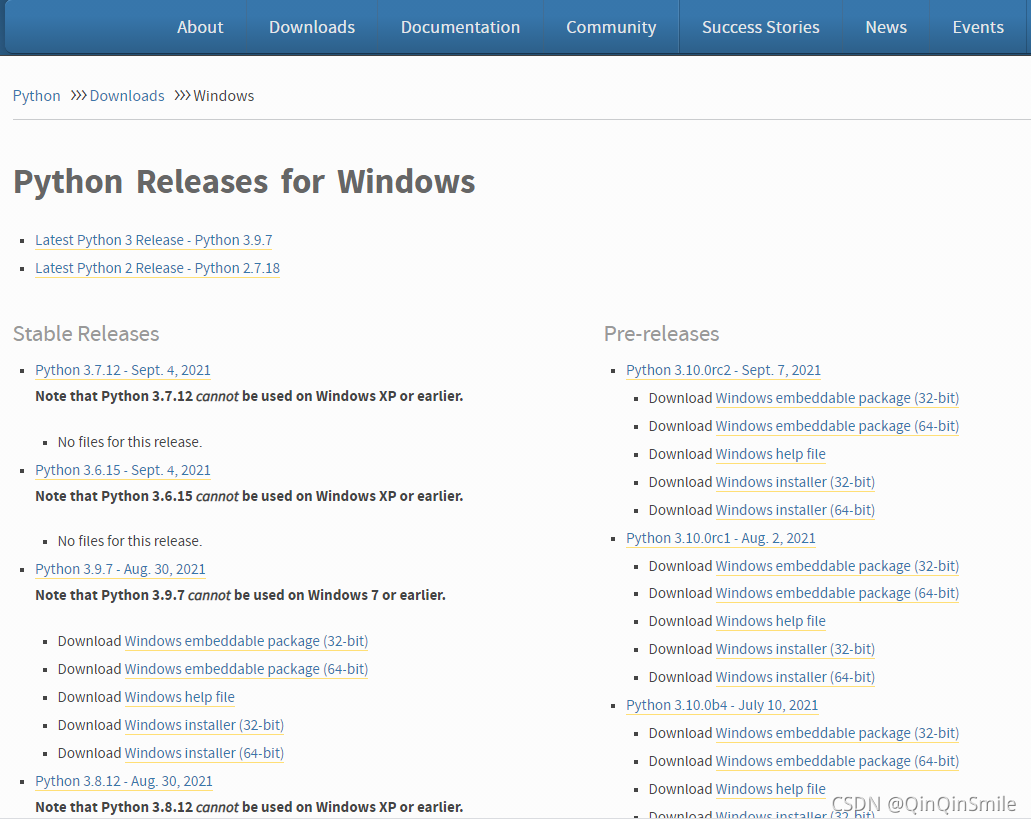Screen dimensions: 1031x825
Task: Click note about Python 3.9.7 and Windows 7
Action: click(x=241, y=596)
